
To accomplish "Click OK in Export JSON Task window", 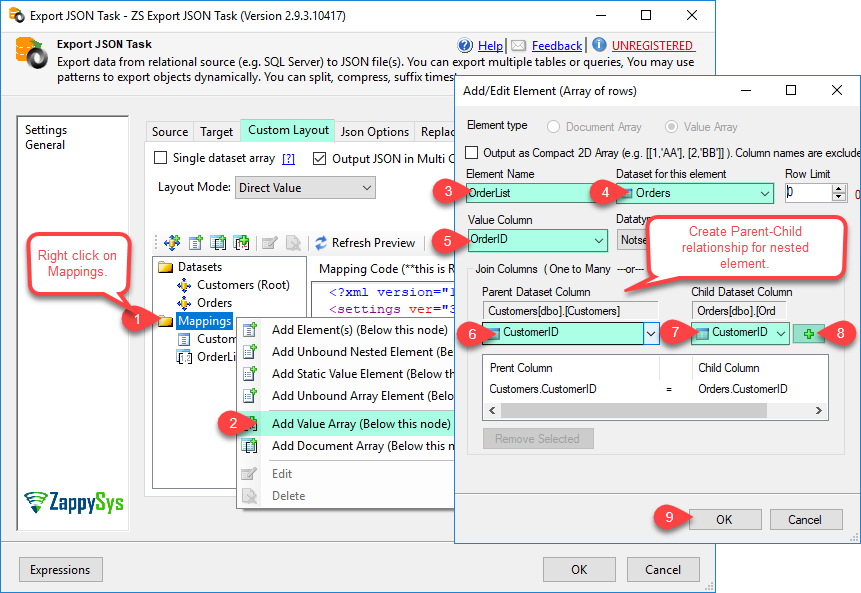I will coord(579,570).
